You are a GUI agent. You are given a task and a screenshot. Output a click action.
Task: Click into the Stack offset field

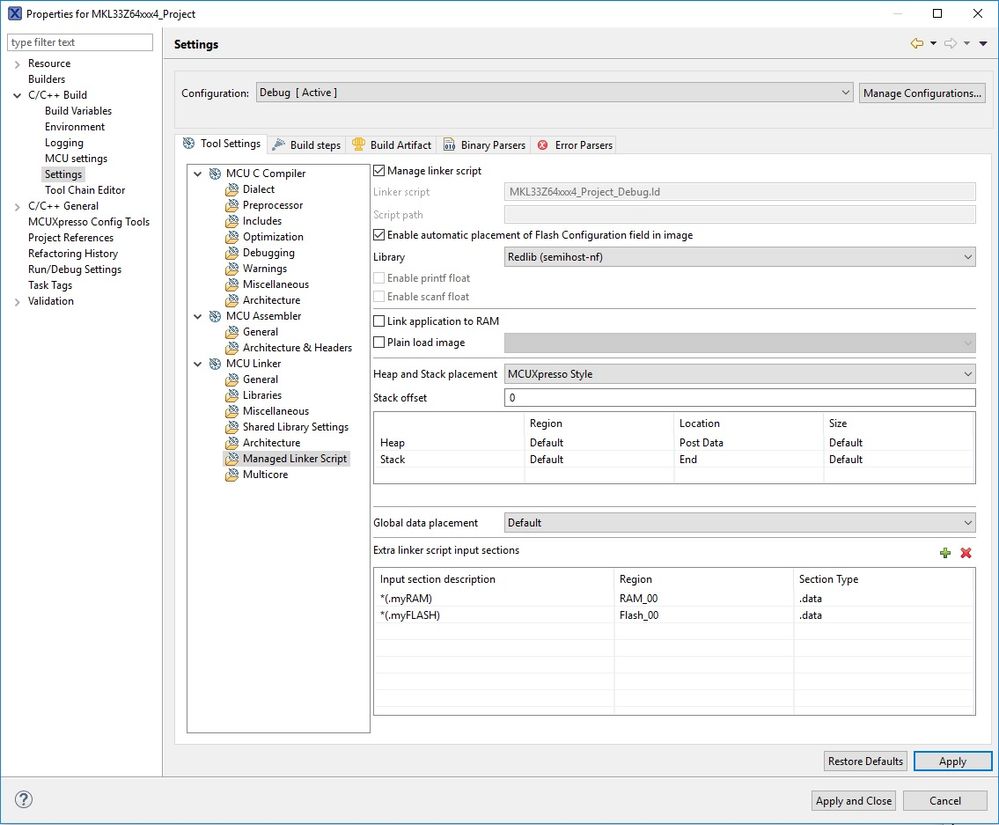coord(739,398)
